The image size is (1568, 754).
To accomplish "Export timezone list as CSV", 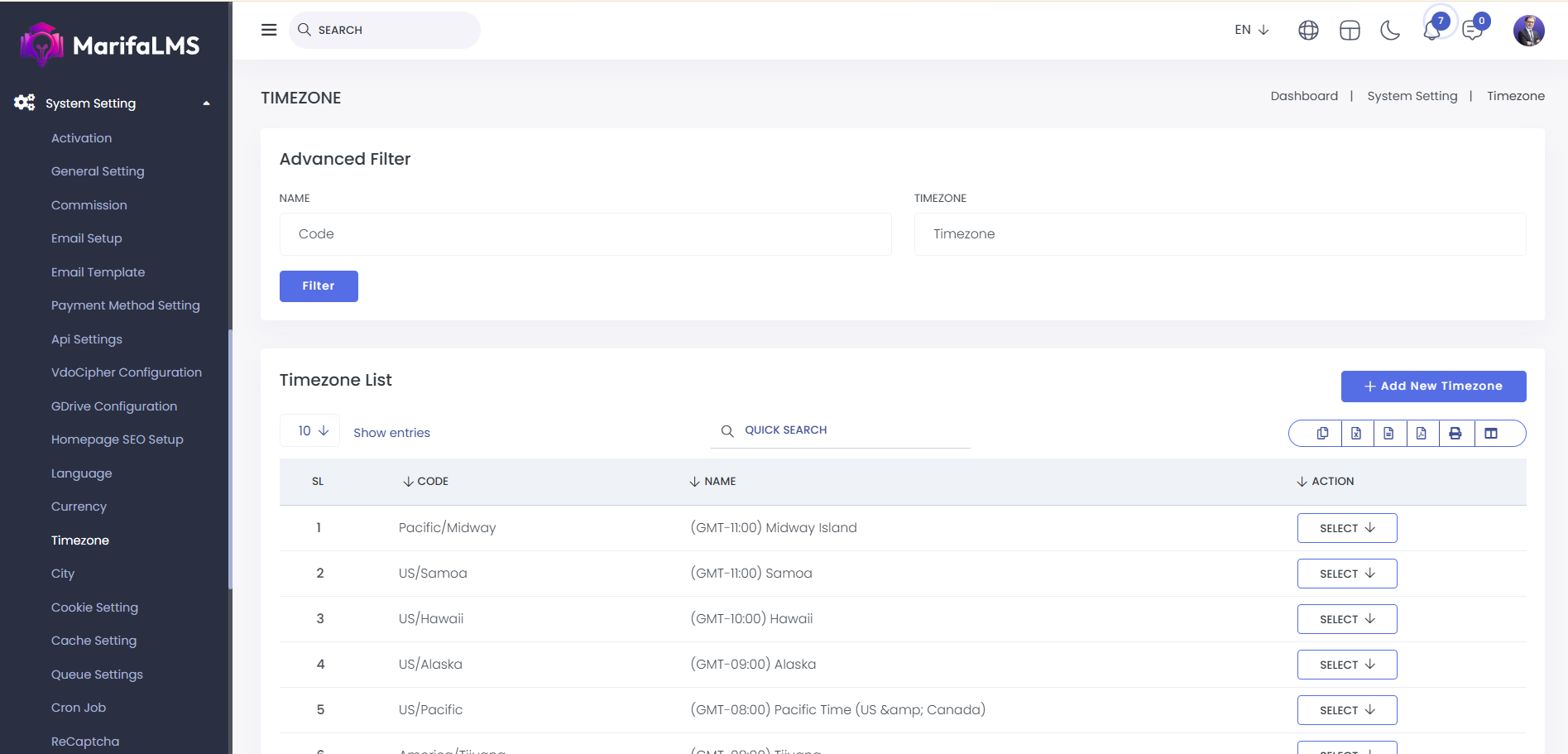I will 1388,433.
